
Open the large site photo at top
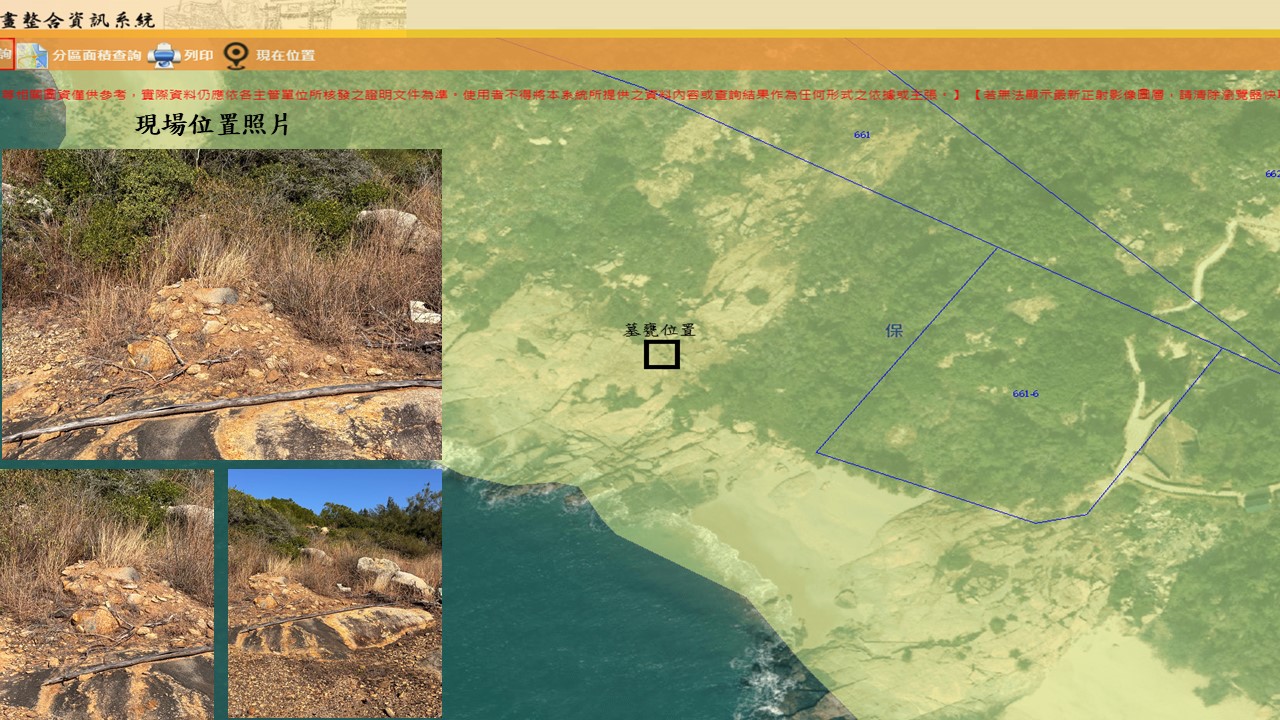(222, 304)
